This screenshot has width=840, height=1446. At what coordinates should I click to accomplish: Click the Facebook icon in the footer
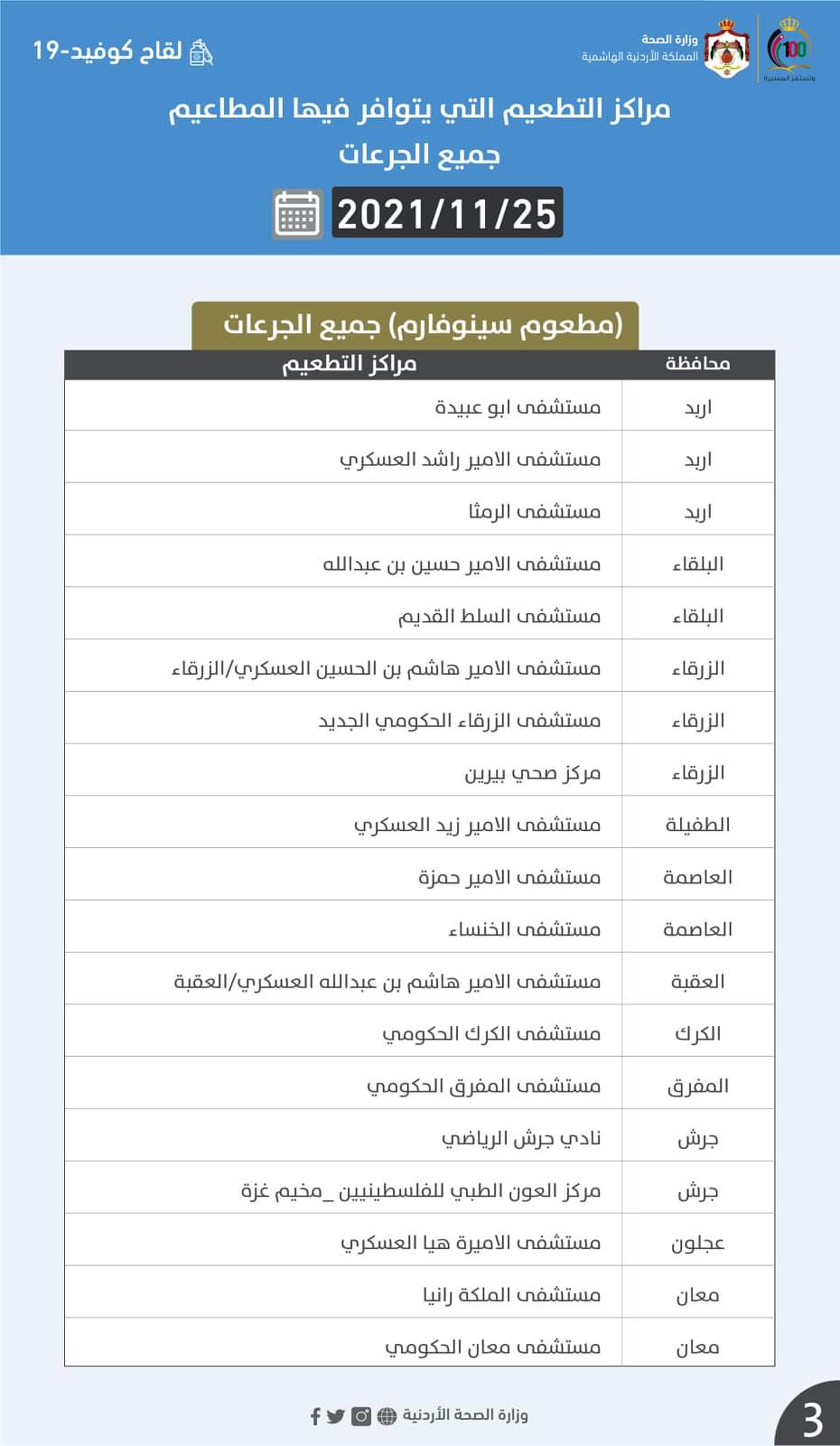point(315,1415)
